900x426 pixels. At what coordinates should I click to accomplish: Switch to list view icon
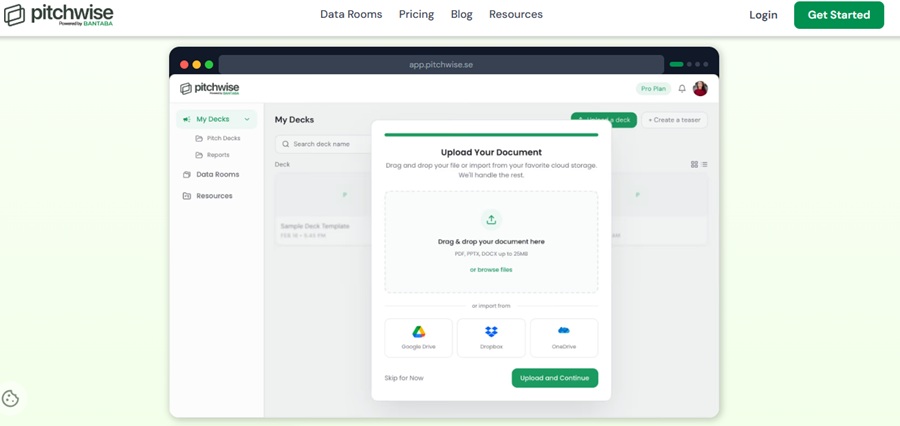tap(704, 164)
